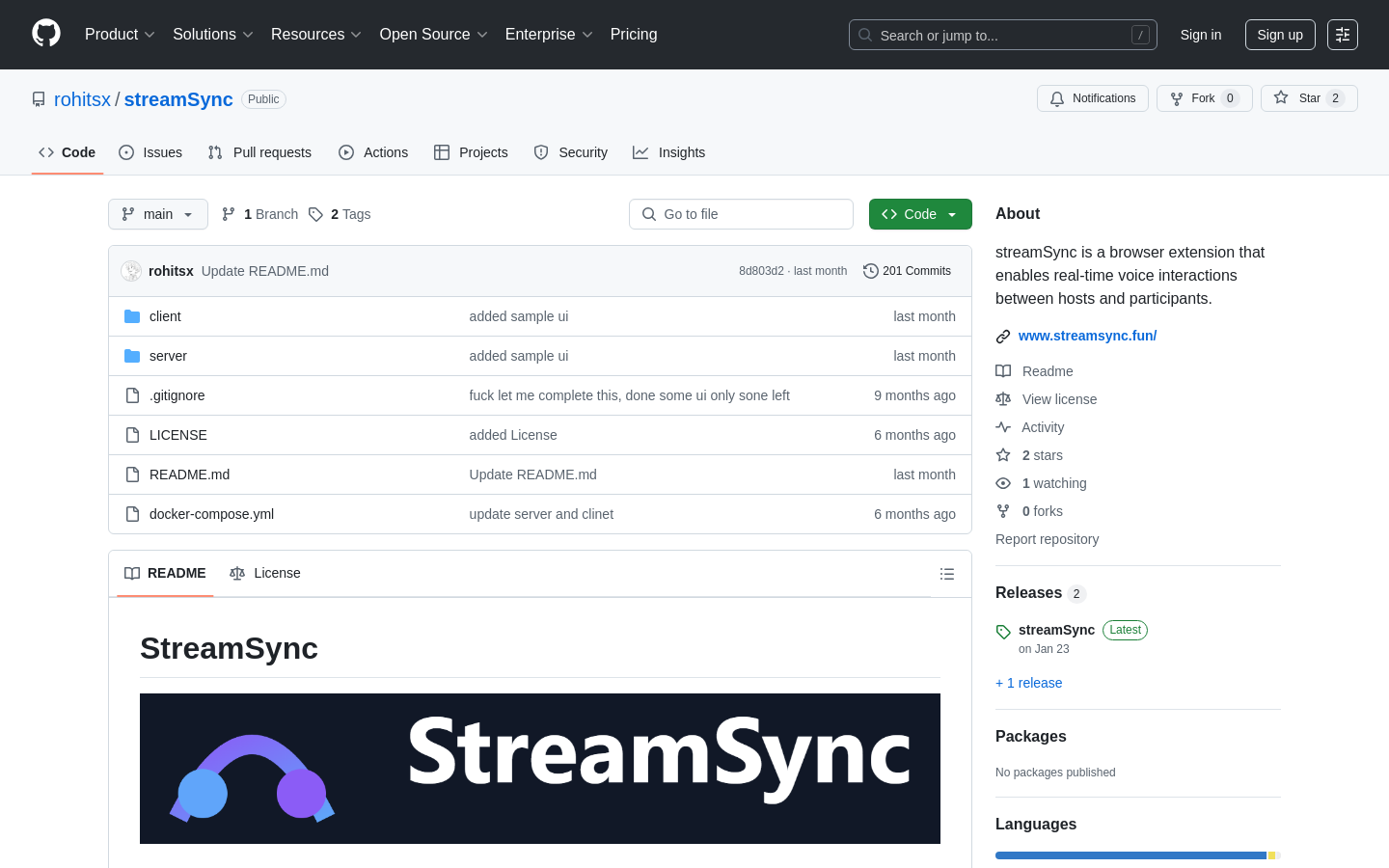Fork the streamSync repository
The image size is (1389, 868).
[1204, 98]
